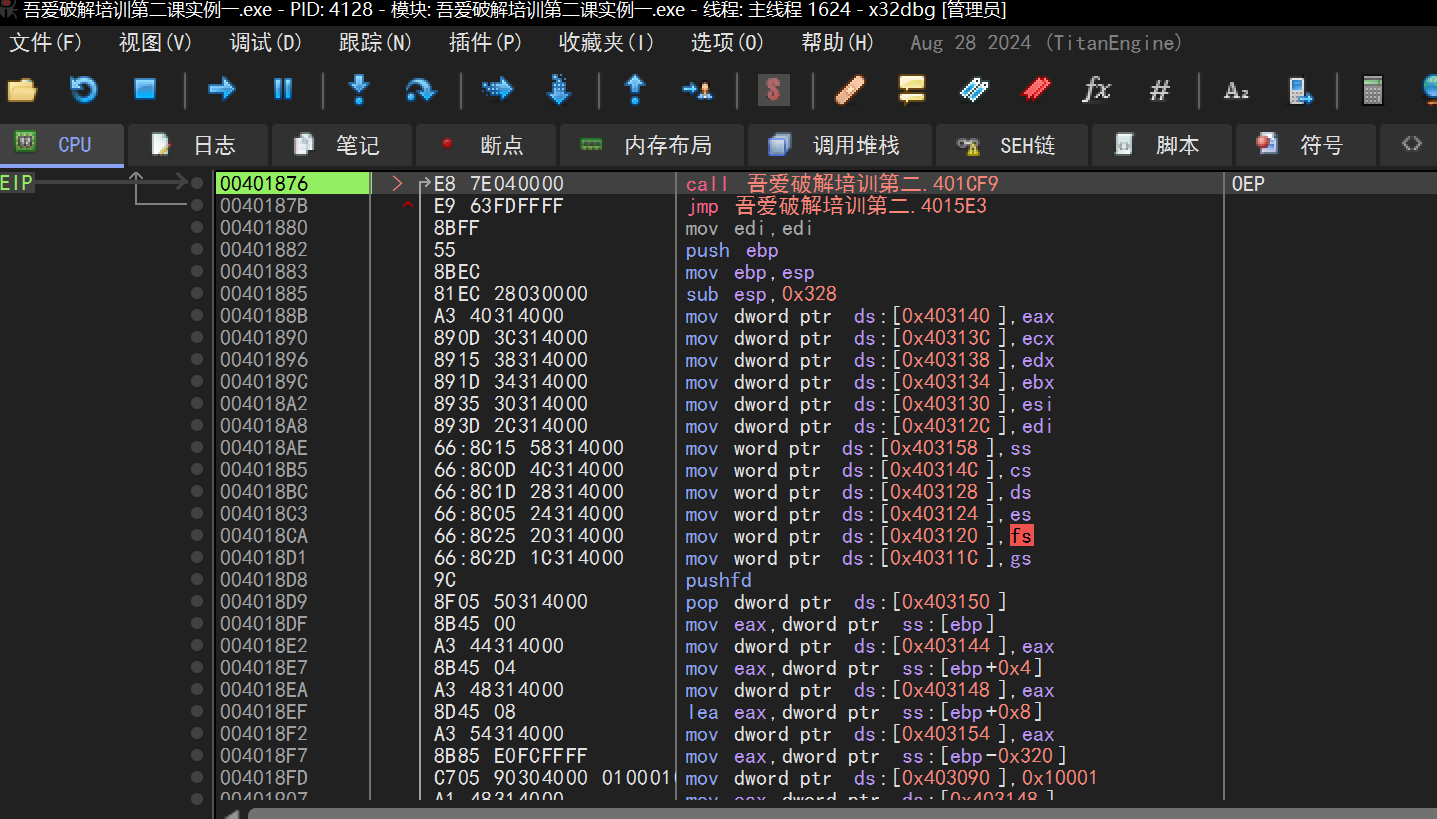This screenshot has height=819, width=1437.
Task: Show the bookmarks list red tag icon
Action: click(1036, 90)
